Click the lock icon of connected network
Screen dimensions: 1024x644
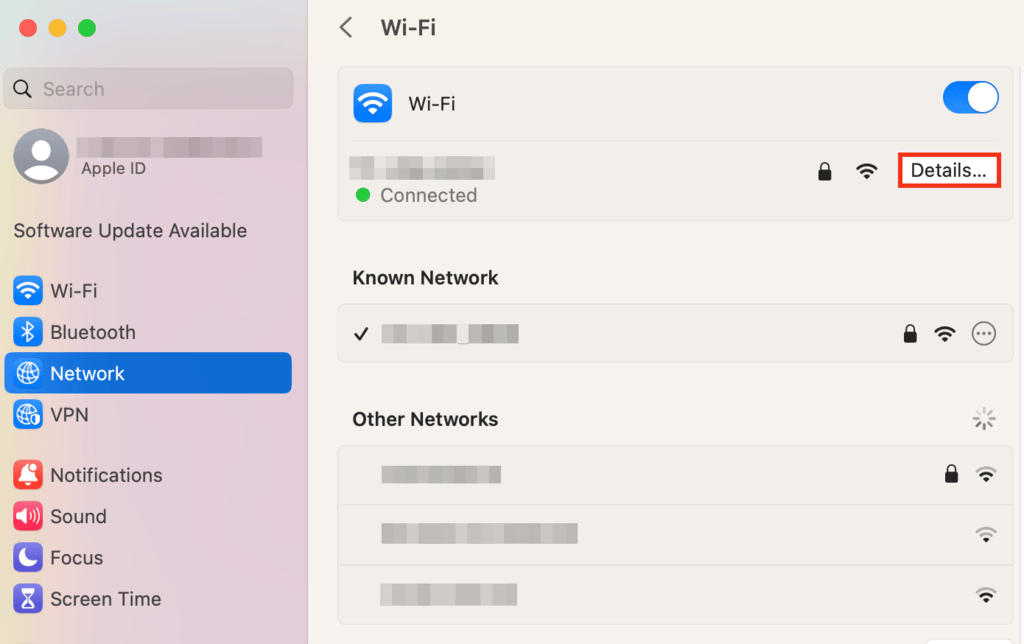824,172
